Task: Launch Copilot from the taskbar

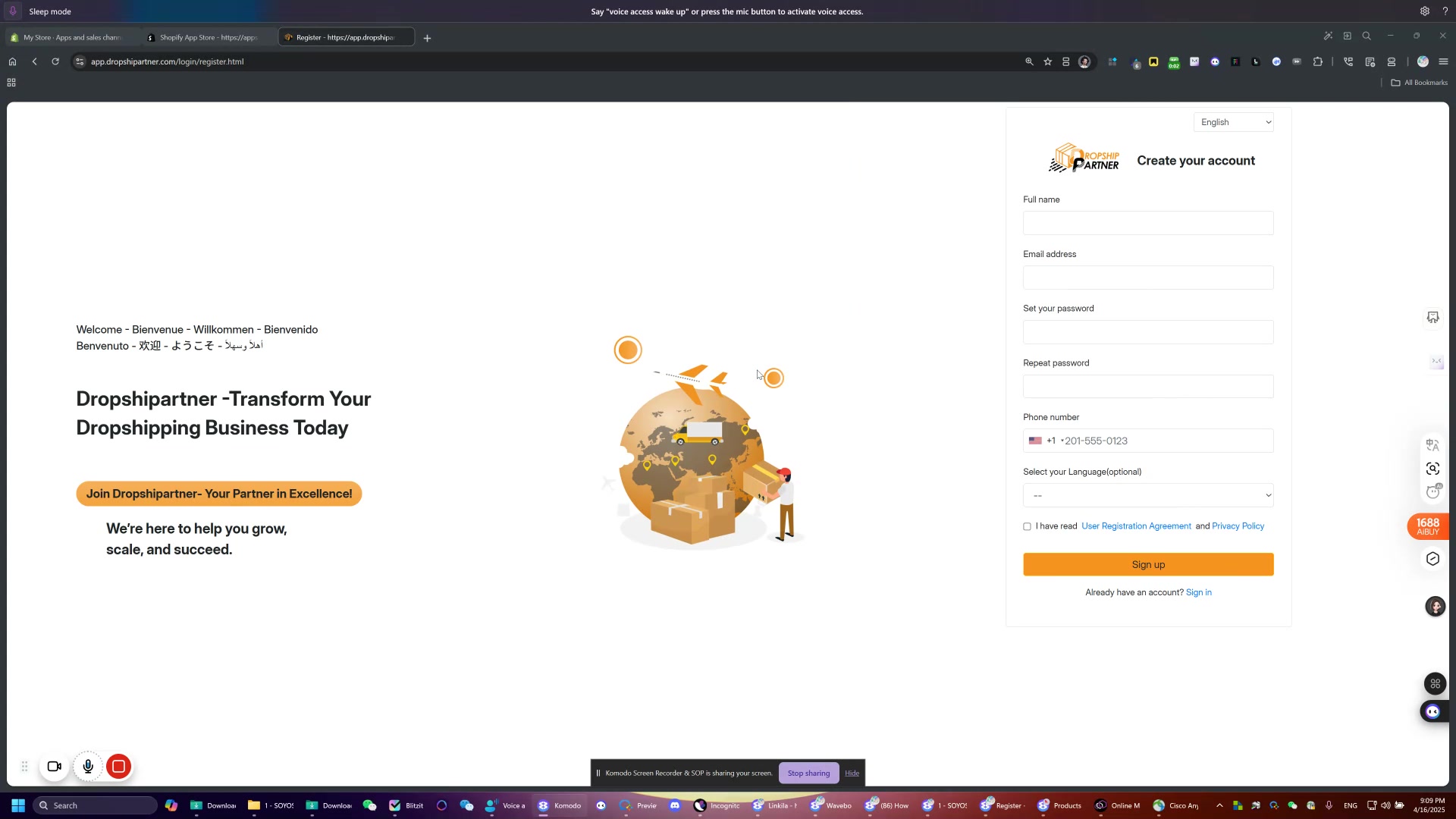Action: [x=171, y=805]
